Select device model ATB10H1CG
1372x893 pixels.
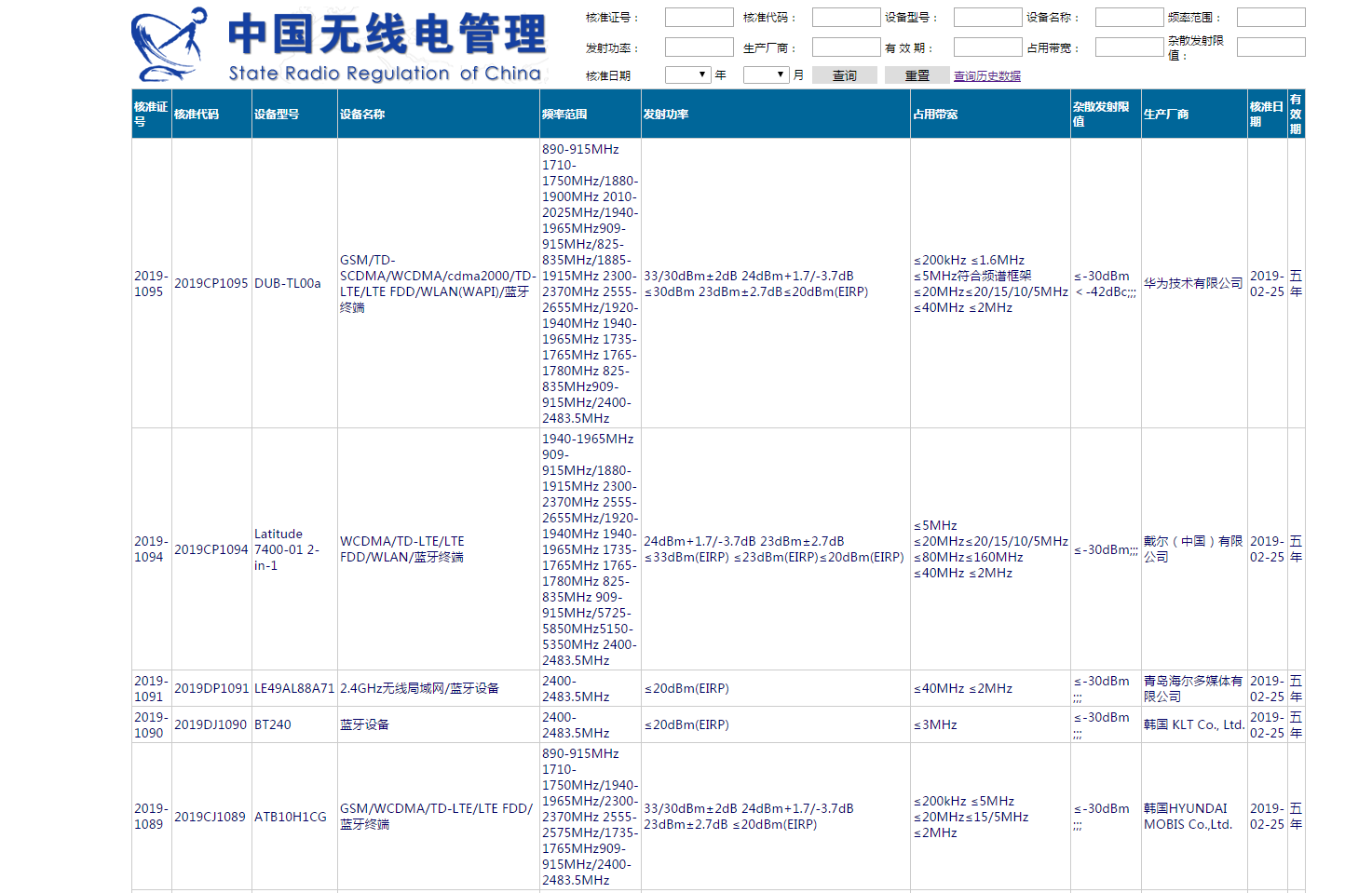291,817
